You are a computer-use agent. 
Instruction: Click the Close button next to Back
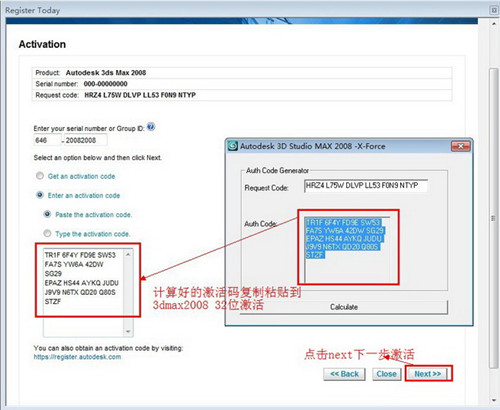[x=386, y=374]
